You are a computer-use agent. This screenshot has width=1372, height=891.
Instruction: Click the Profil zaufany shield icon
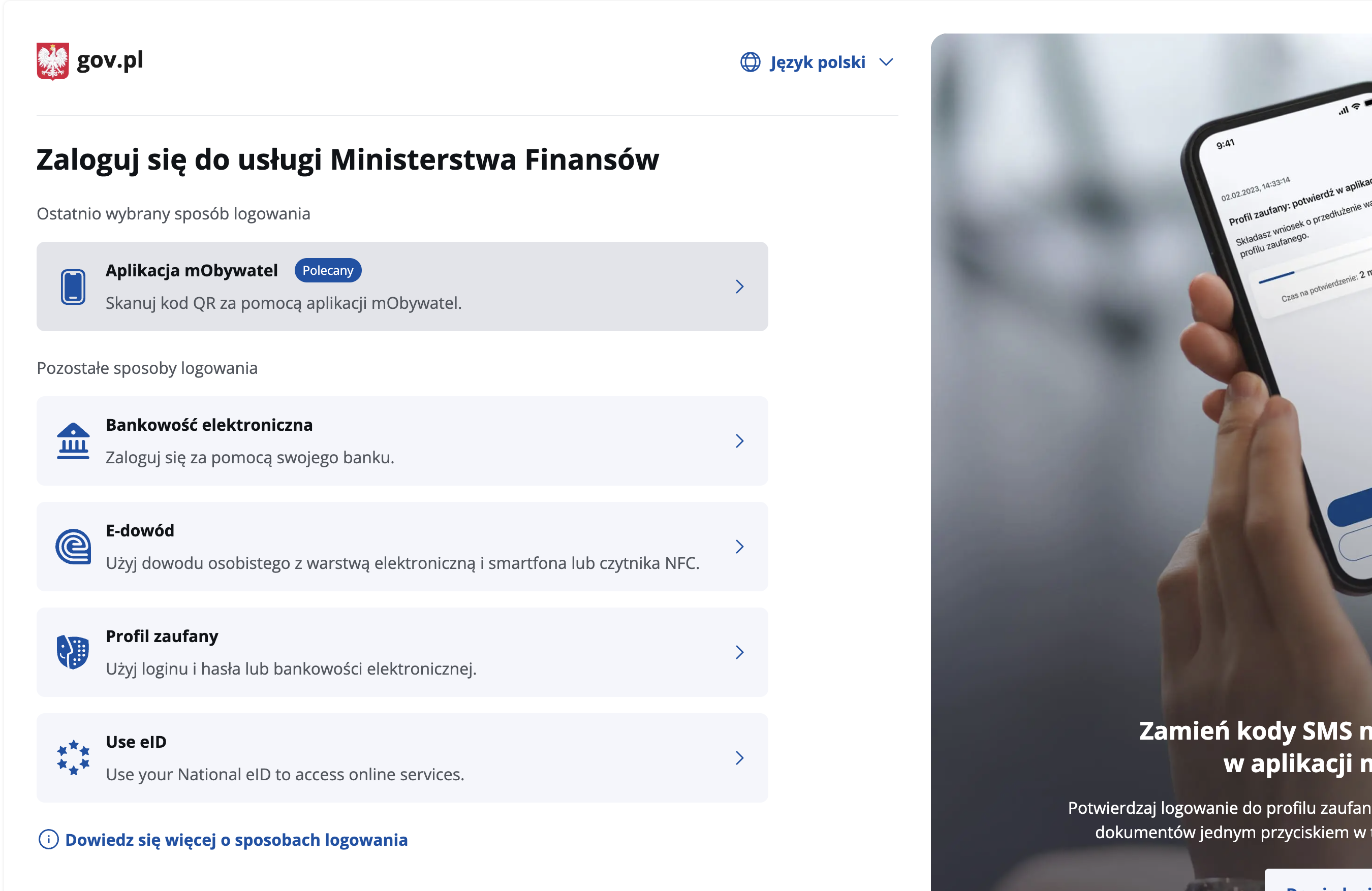pos(73,652)
